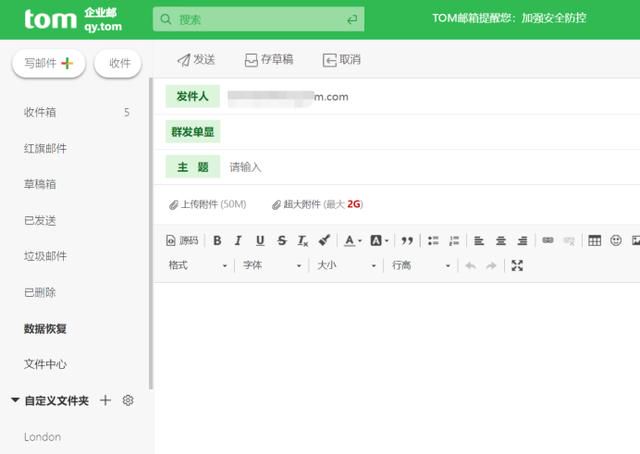Open 数据恢复 data recovery

45,329
